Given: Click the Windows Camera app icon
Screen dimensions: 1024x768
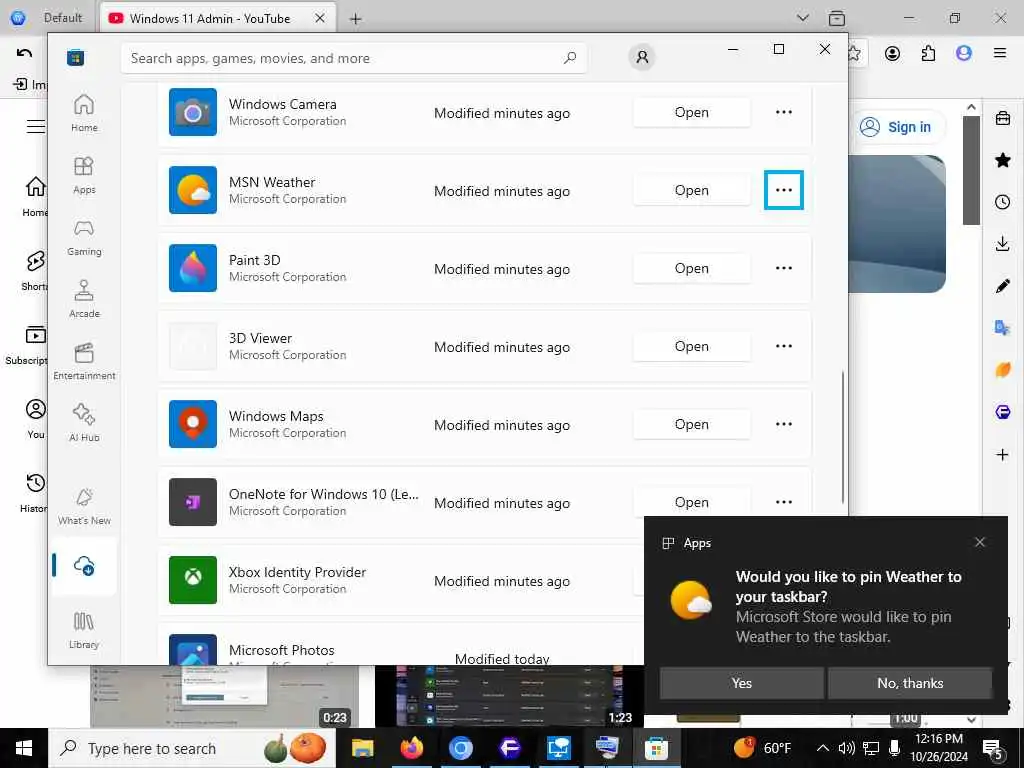Looking at the screenshot, I should 193,112.
